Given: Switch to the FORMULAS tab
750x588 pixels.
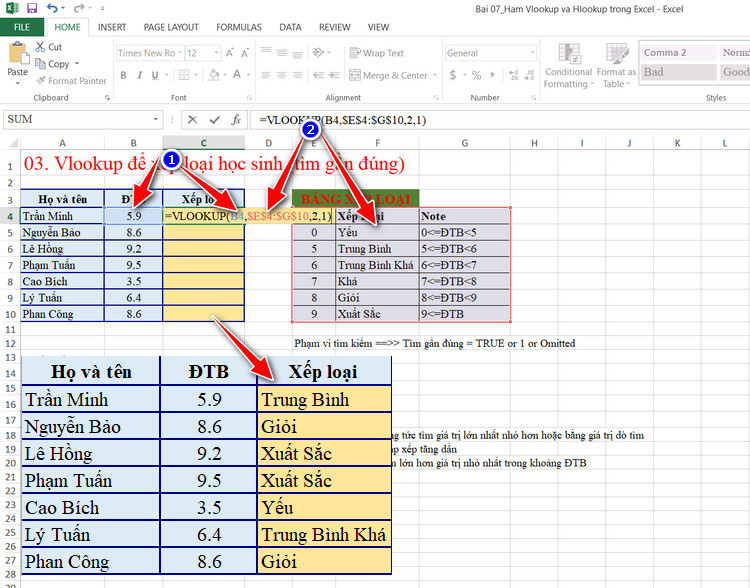Looking at the screenshot, I should (239, 27).
